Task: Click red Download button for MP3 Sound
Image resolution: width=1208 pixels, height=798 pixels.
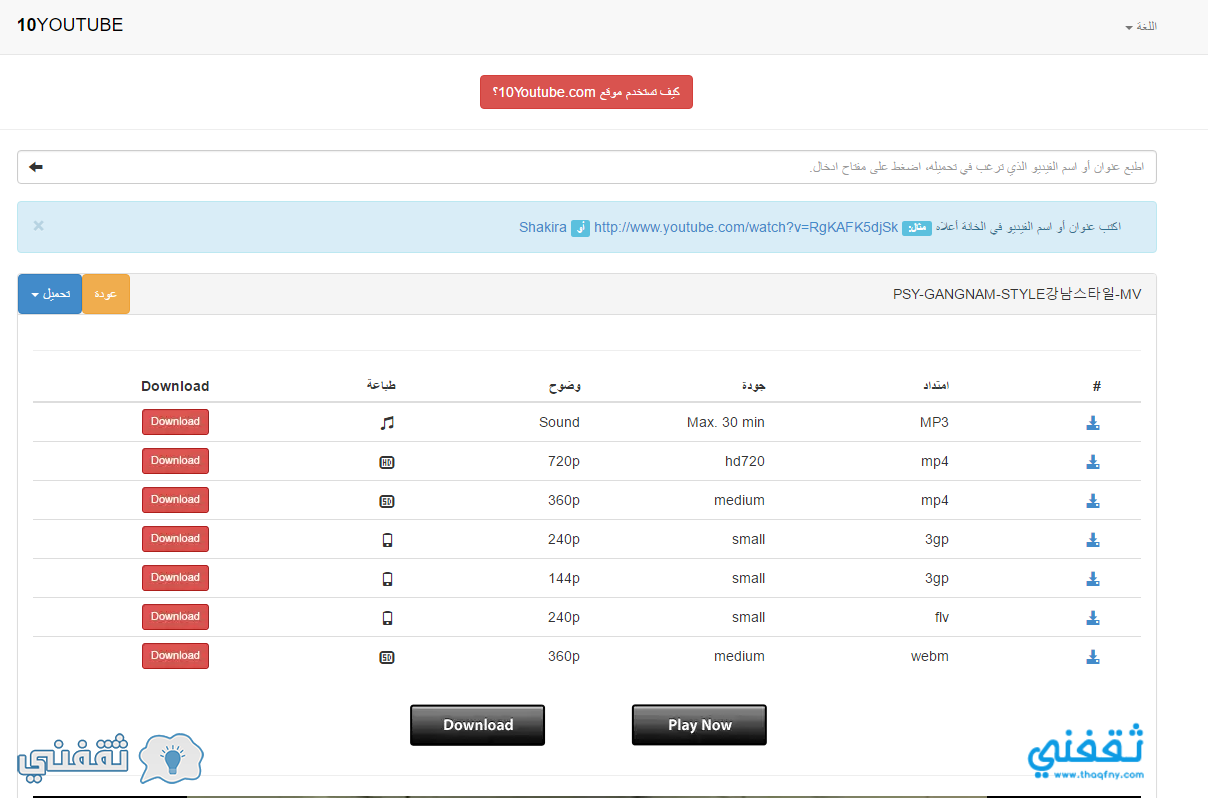Action: (x=175, y=422)
